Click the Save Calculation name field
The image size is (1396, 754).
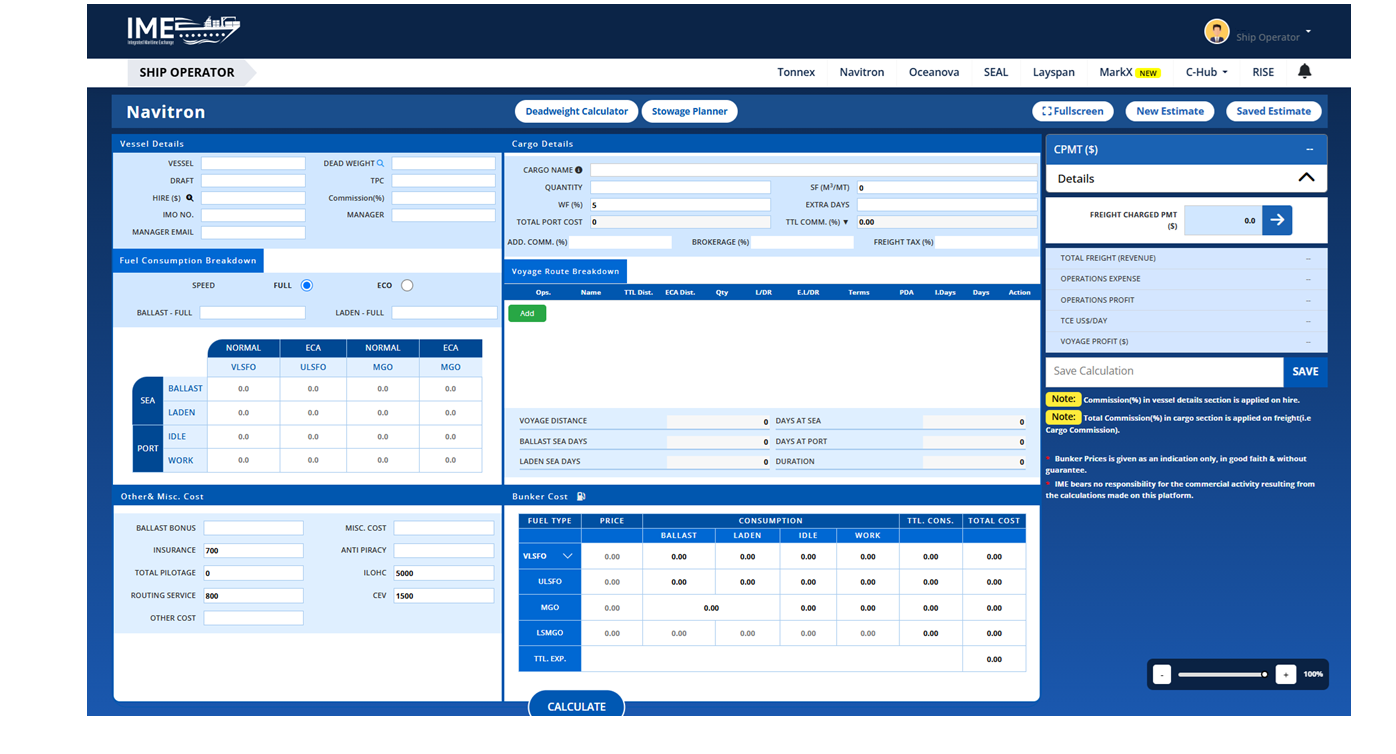[x=1164, y=371]
